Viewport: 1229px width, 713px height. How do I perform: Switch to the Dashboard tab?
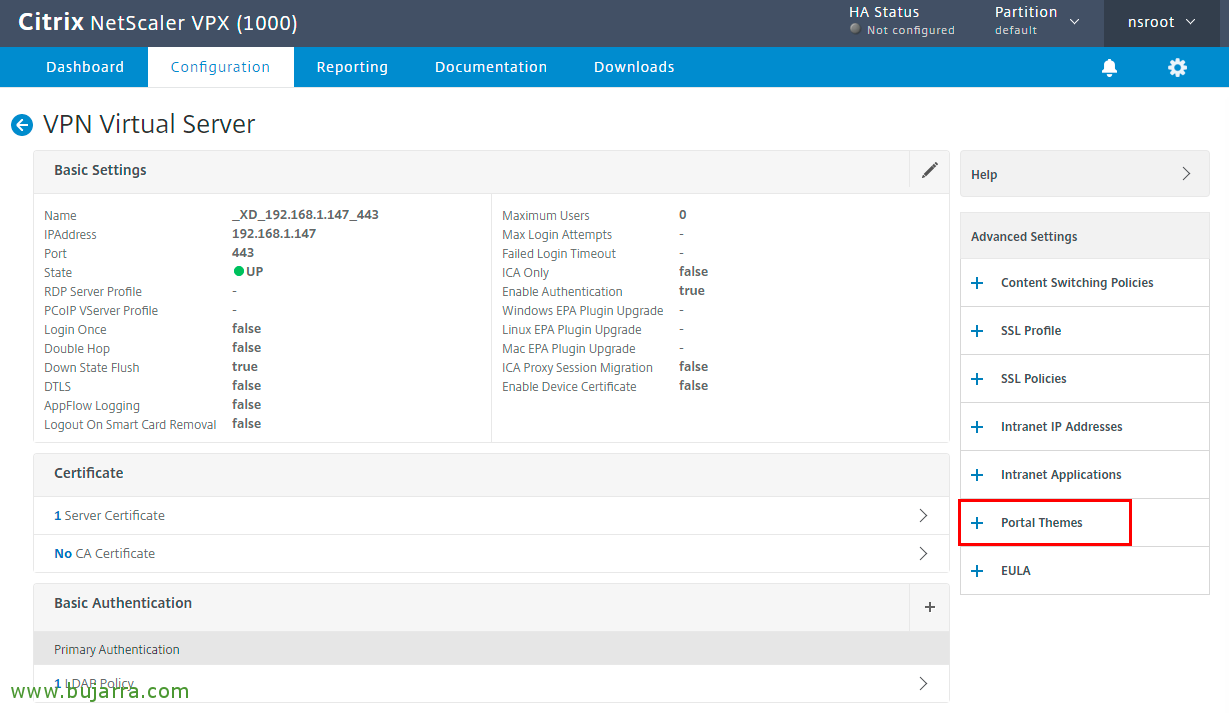pyautogui.click(x=85, y=67)
